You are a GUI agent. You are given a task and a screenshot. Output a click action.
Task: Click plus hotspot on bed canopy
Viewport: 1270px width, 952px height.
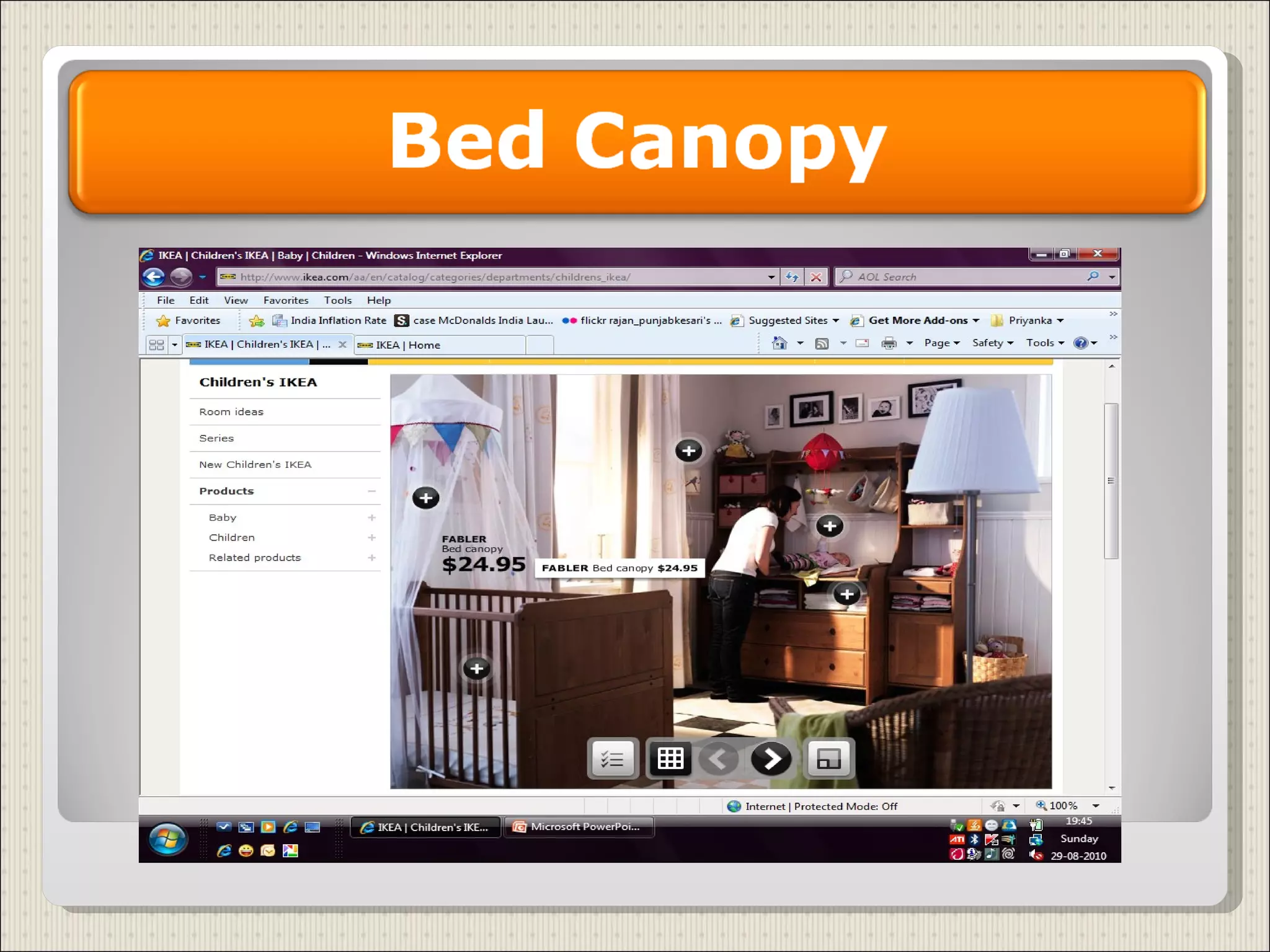tap(425, 498)
